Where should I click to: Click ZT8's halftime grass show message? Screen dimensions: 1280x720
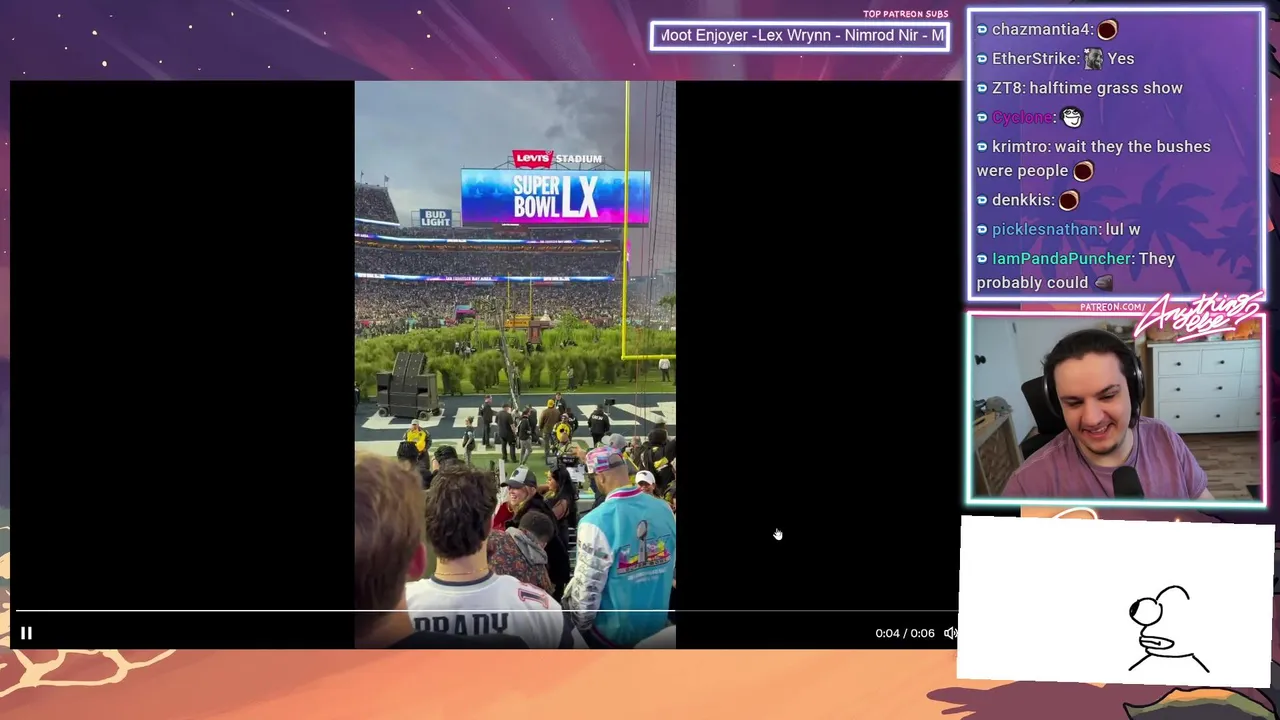[1079, 88]
